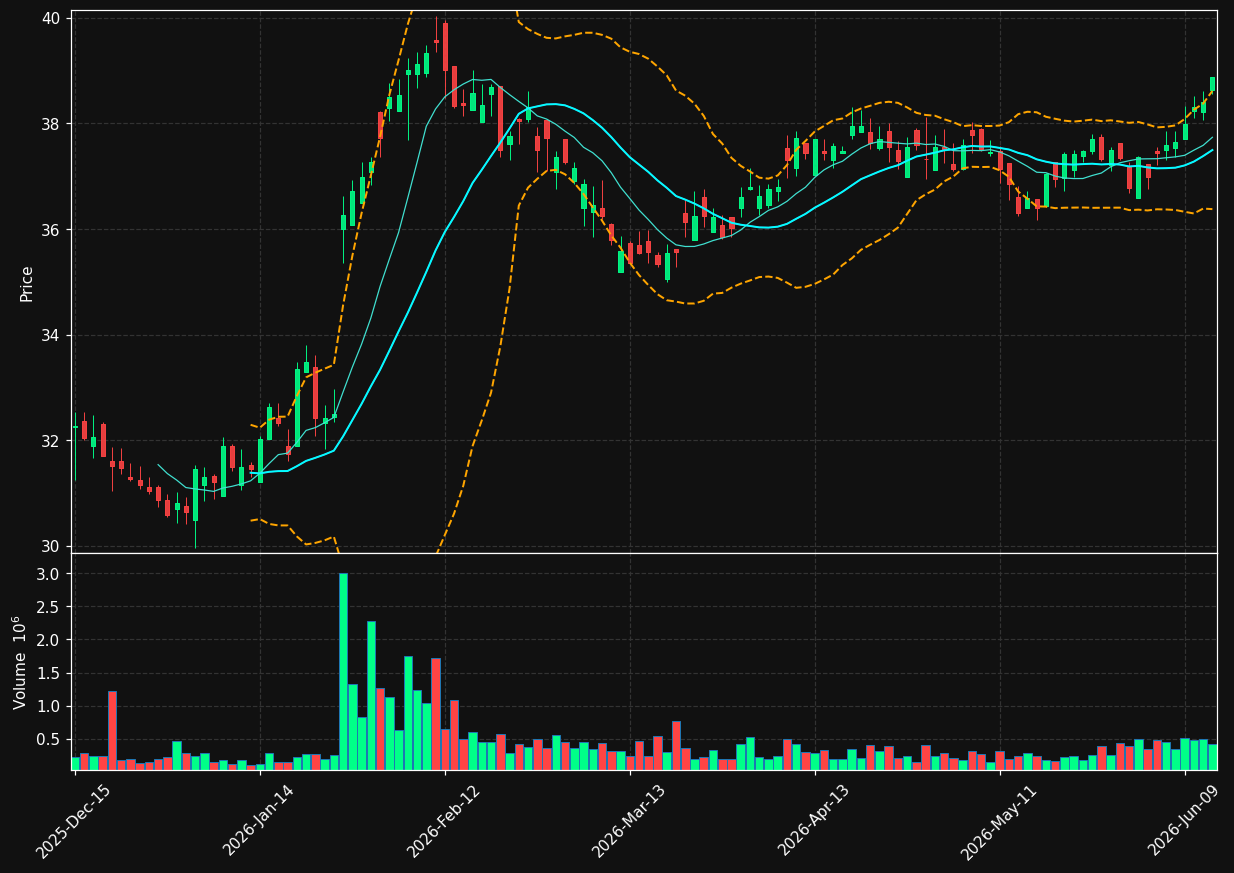Select the 2025-Dec-15 date tick label
The image size is (1234, 873).
coord(73,820)
